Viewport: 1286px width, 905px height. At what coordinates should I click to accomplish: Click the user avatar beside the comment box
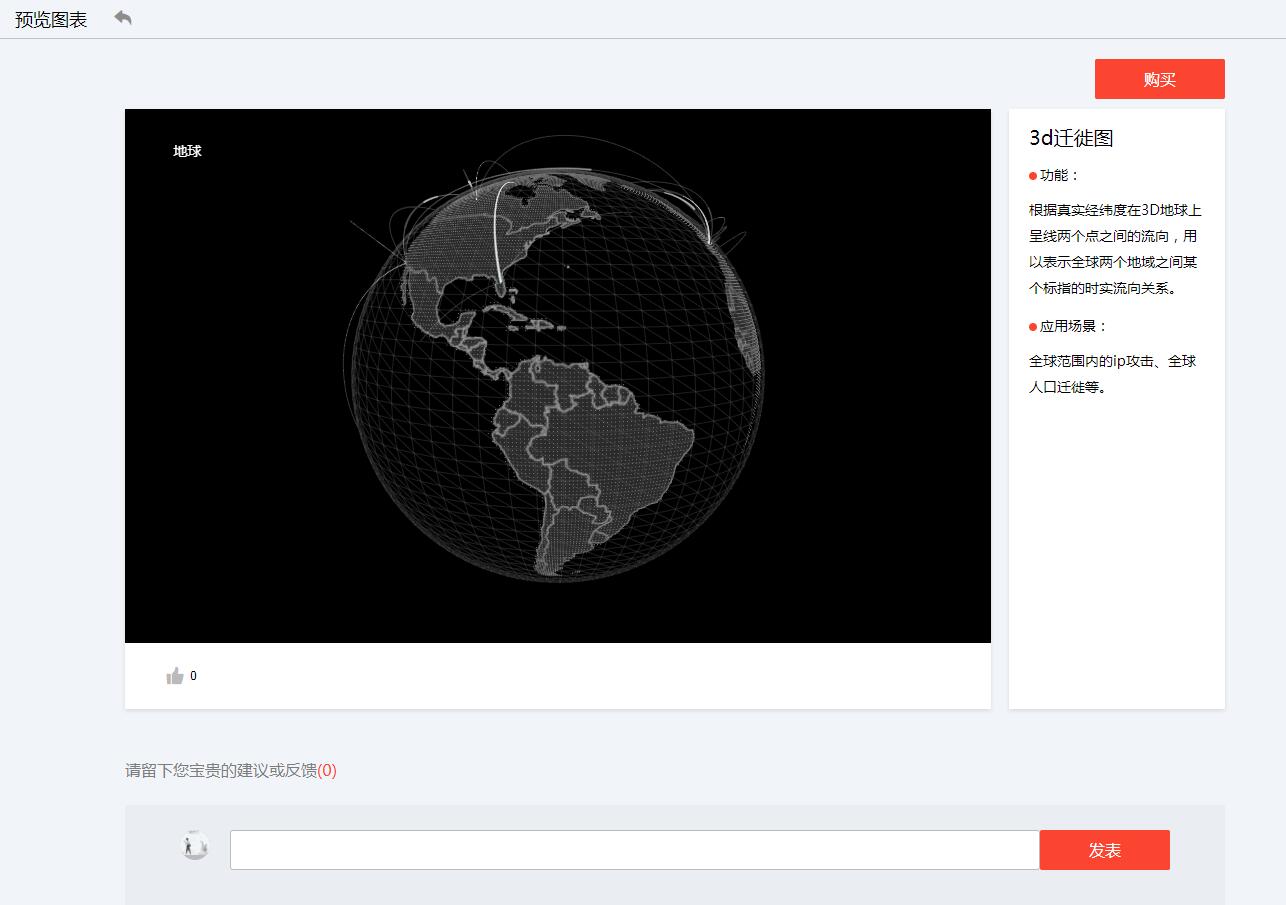195,845
